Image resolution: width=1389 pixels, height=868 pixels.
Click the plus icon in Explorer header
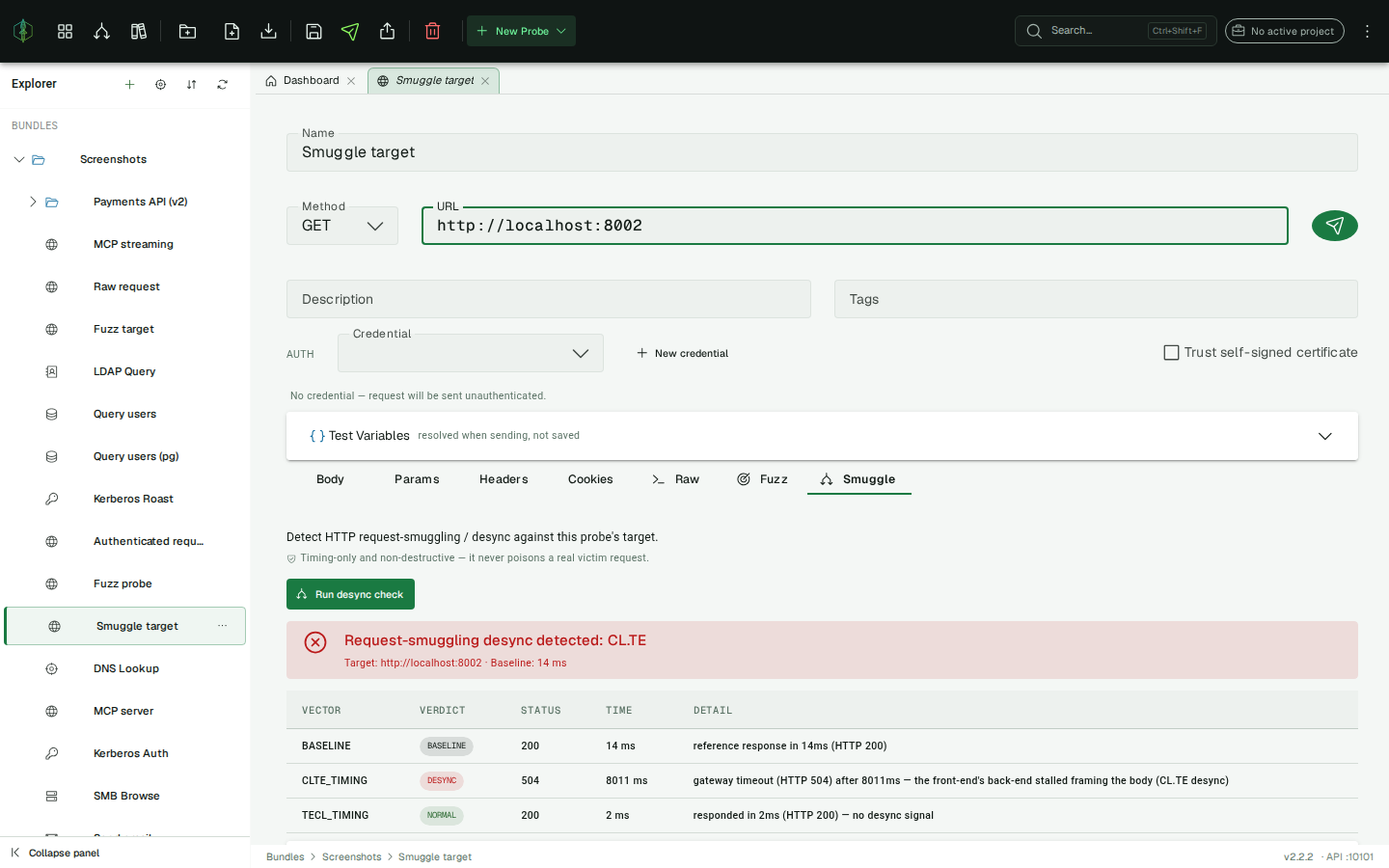(129, 85)
